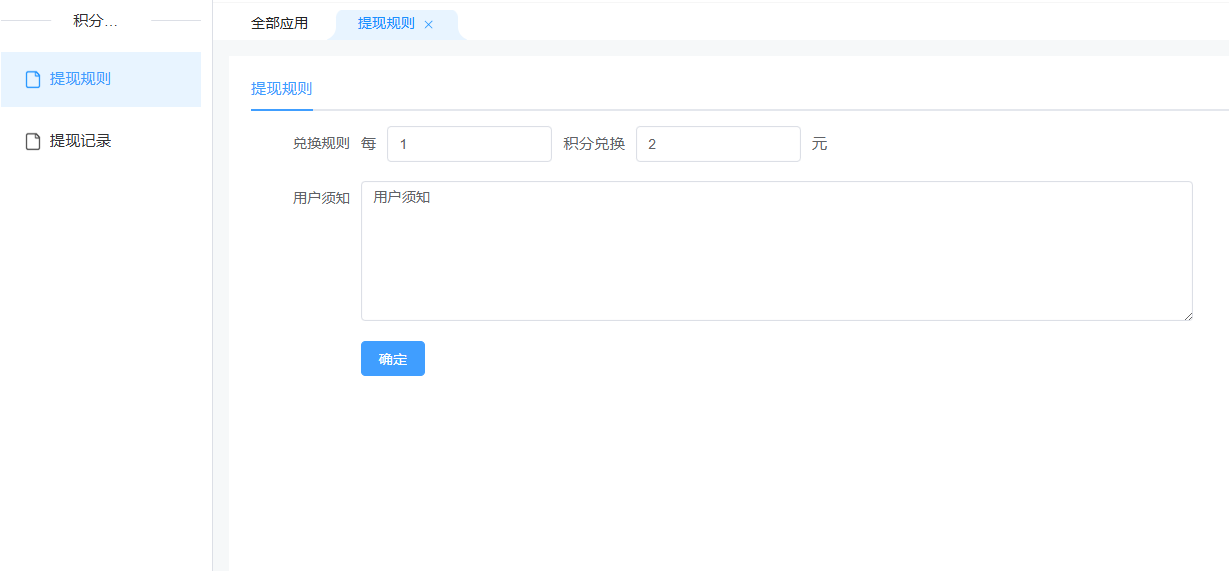Image resolution: width=1229 pixels, height=571 pixels.
Task: Open 提现记录 in the sidebar menu
Action: coord(101,141)
